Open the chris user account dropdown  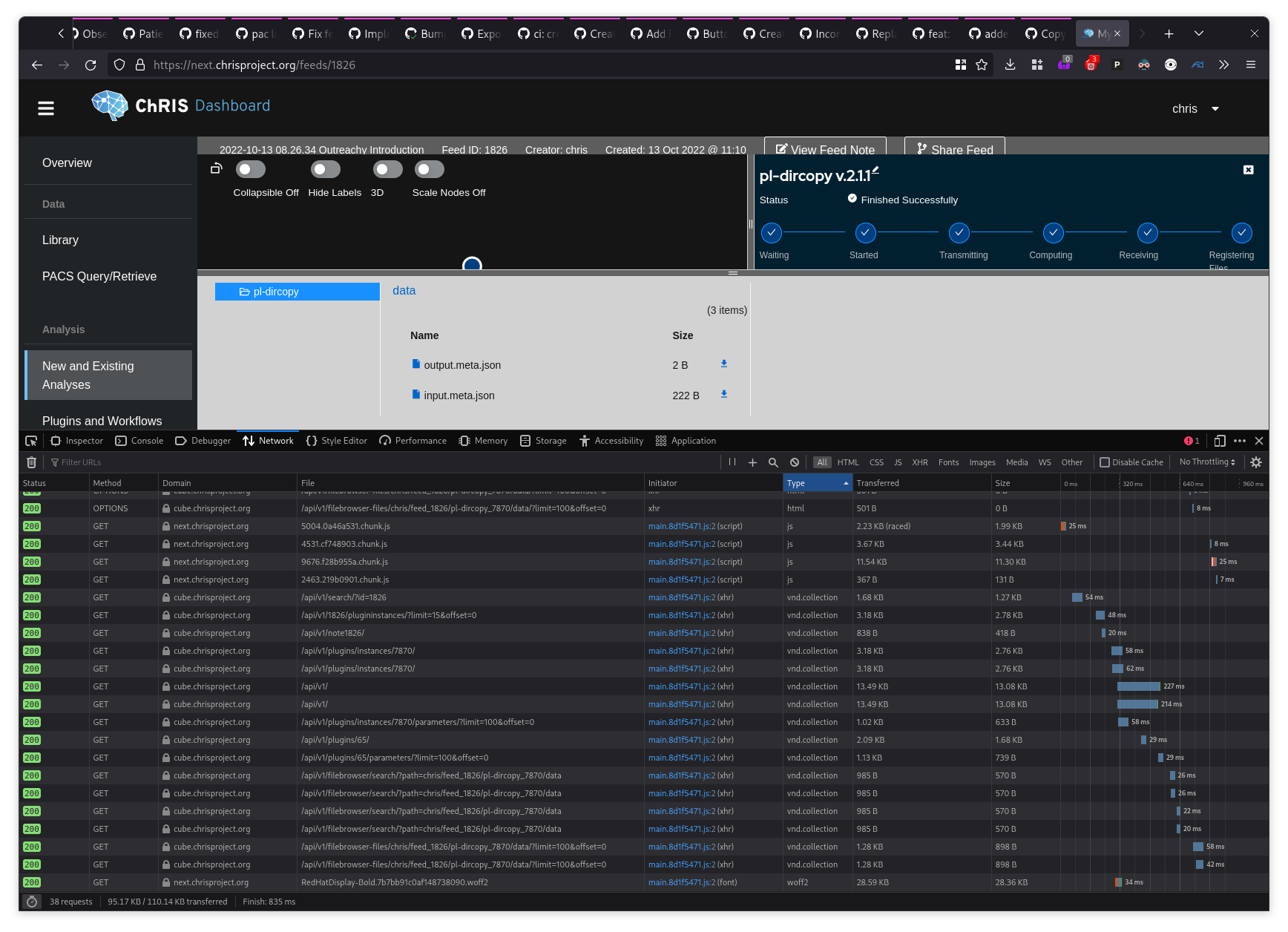(1195, 108)
